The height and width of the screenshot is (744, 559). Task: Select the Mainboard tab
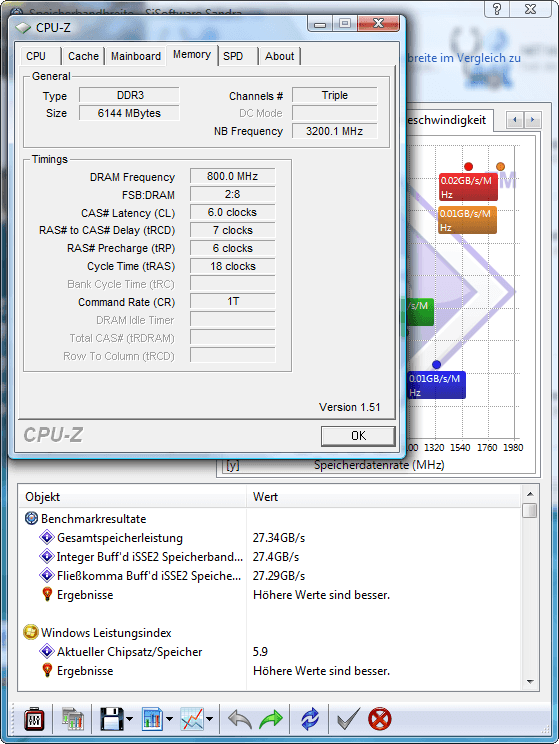pos(136,56)
